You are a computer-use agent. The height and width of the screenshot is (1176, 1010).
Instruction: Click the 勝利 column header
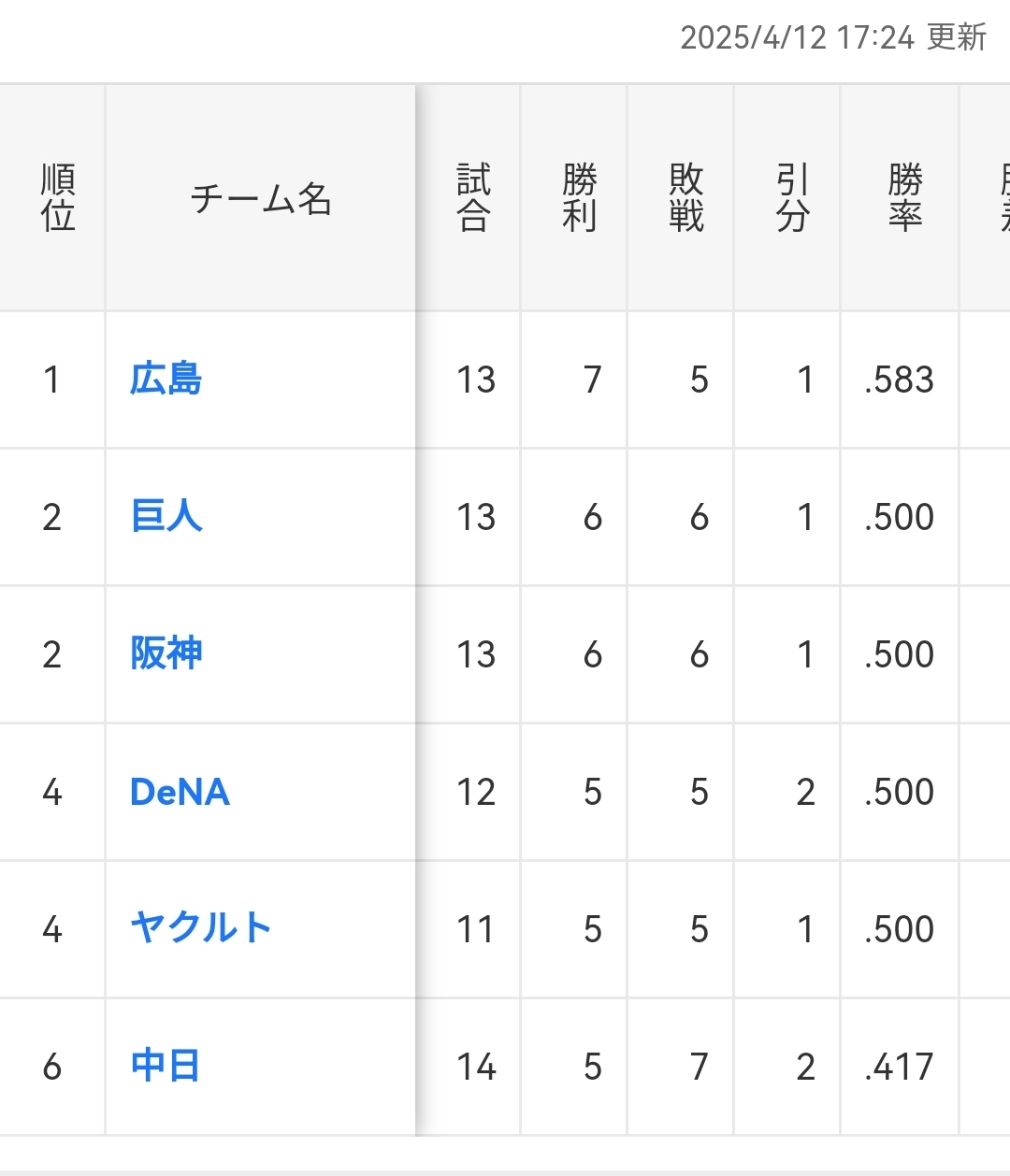click(x=580, y=198)
